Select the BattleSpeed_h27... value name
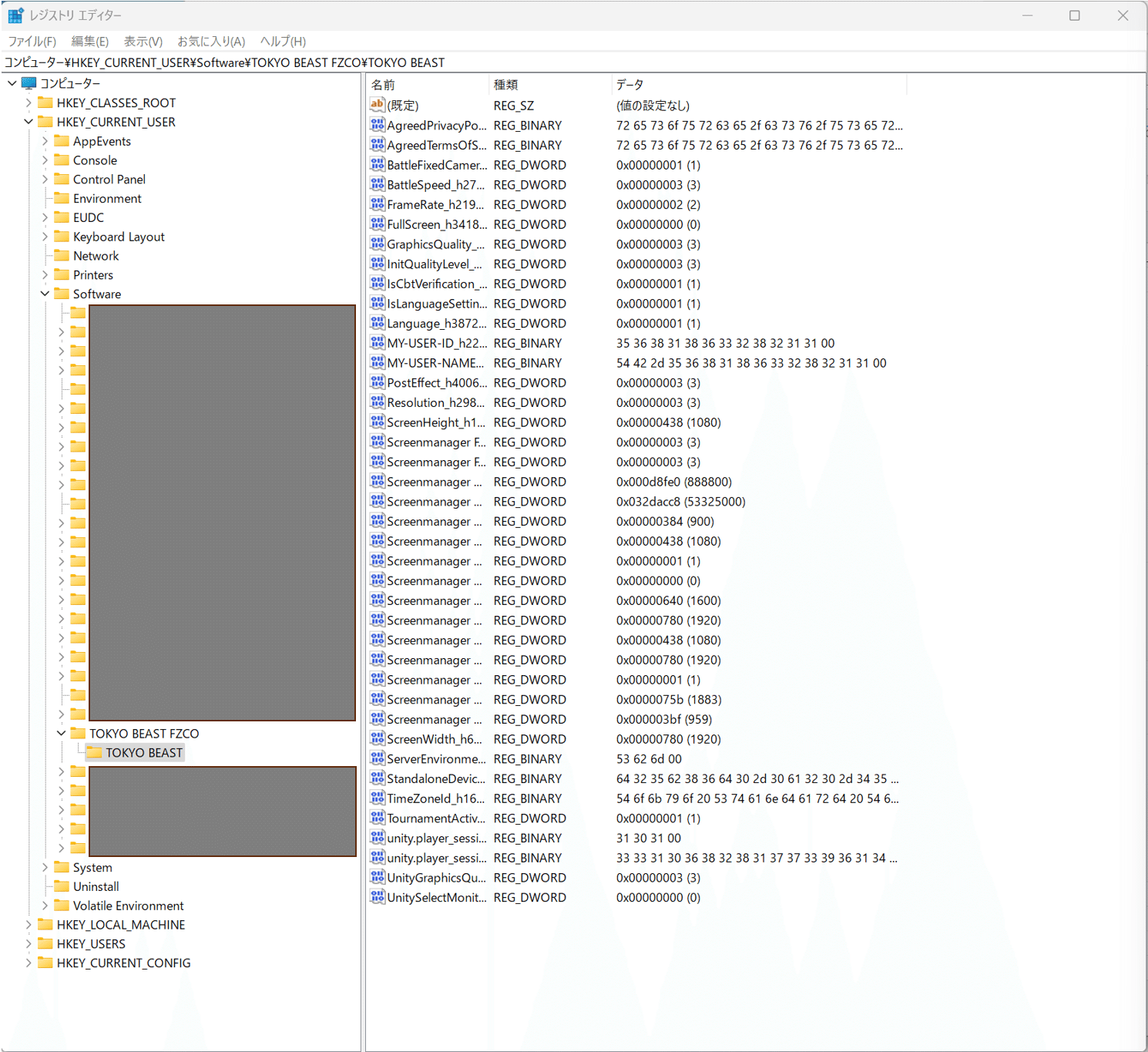This screenshot has width=1148, height=1052. tap(435, 184)
